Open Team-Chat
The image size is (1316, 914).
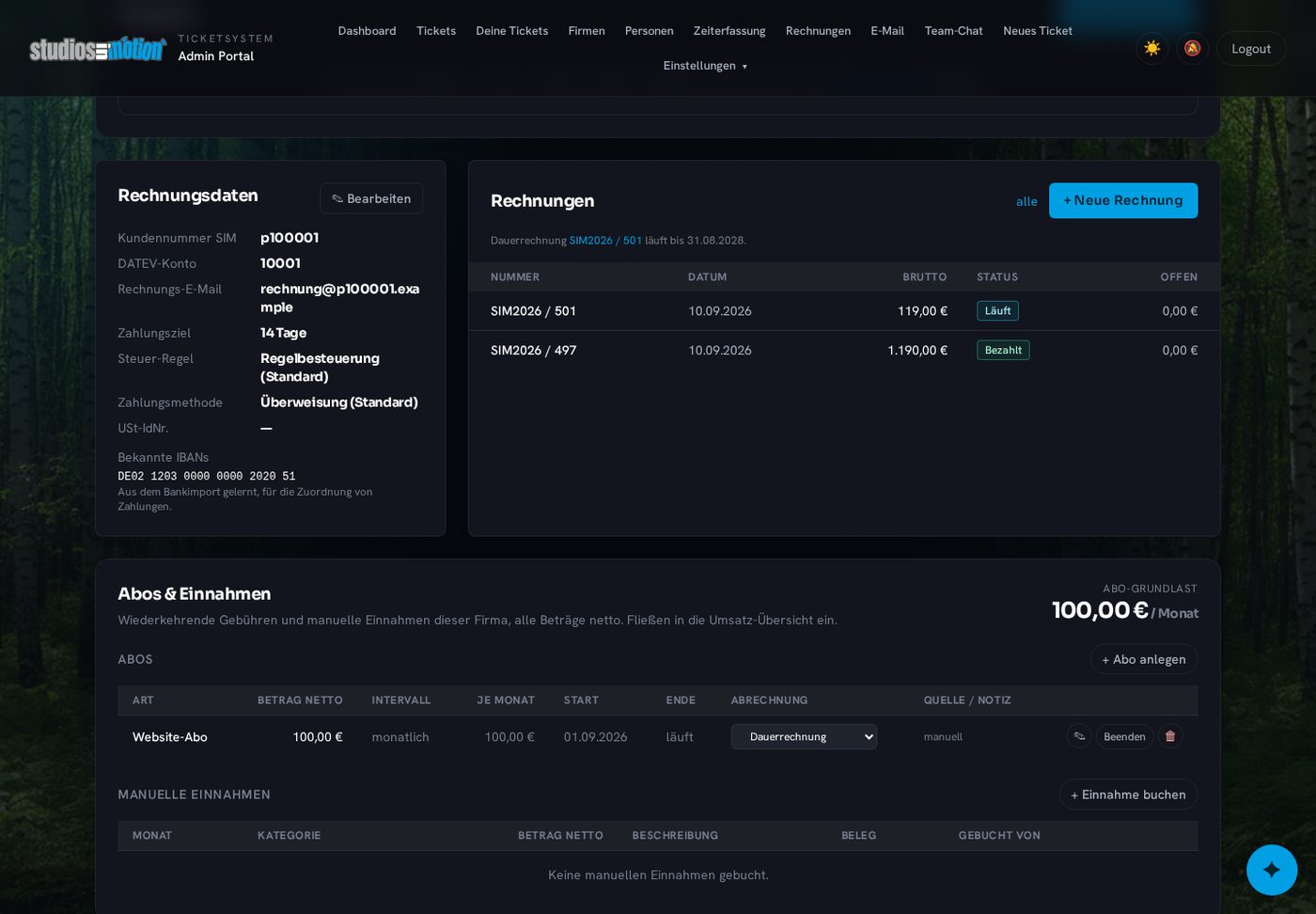[954, 31]
